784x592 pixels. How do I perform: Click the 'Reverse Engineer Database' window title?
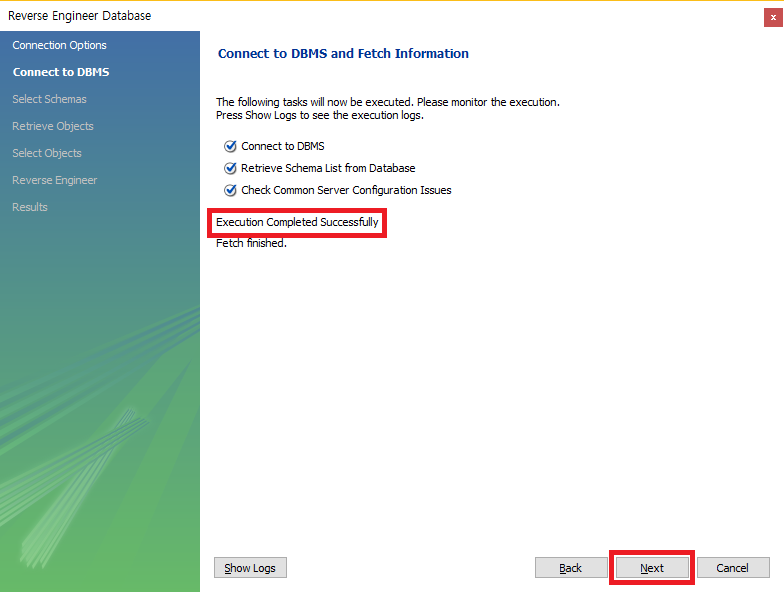[x=80, y=16]
